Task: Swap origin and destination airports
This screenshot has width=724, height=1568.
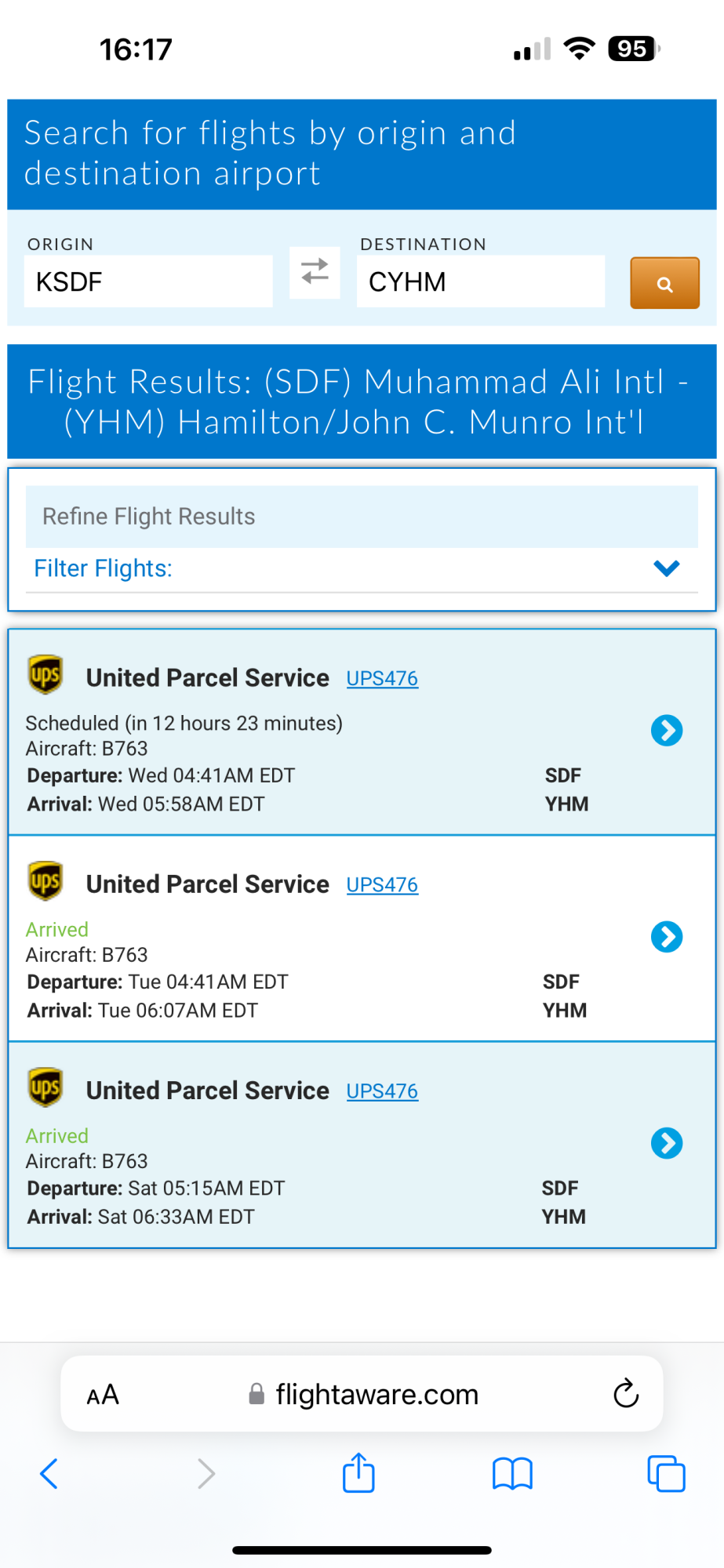Action: tap(315, 272)
